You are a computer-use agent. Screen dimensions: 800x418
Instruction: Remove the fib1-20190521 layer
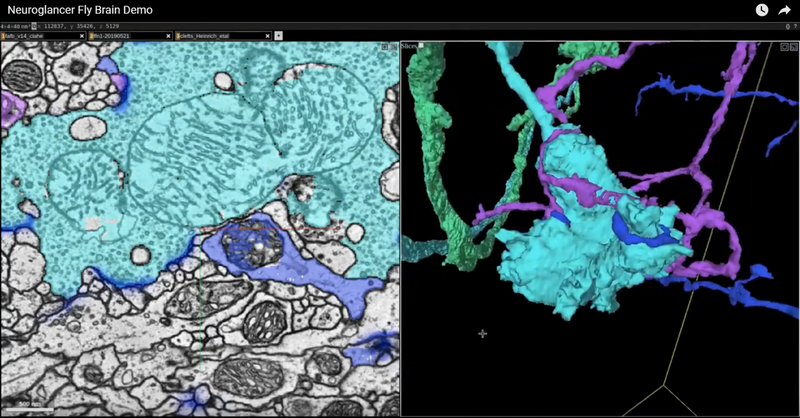[166, 35]
